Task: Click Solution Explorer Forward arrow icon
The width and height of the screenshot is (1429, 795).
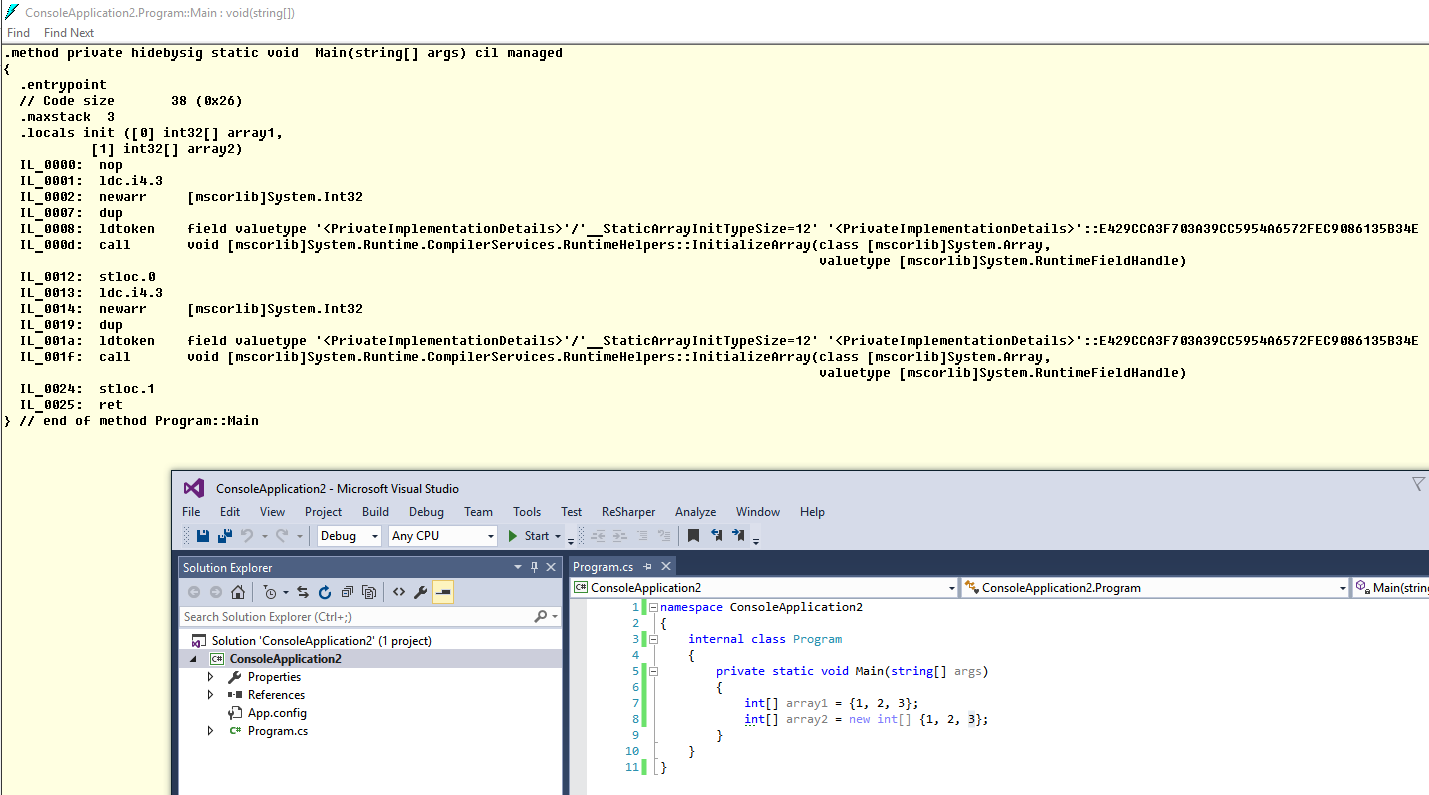Action: (215, 592)
